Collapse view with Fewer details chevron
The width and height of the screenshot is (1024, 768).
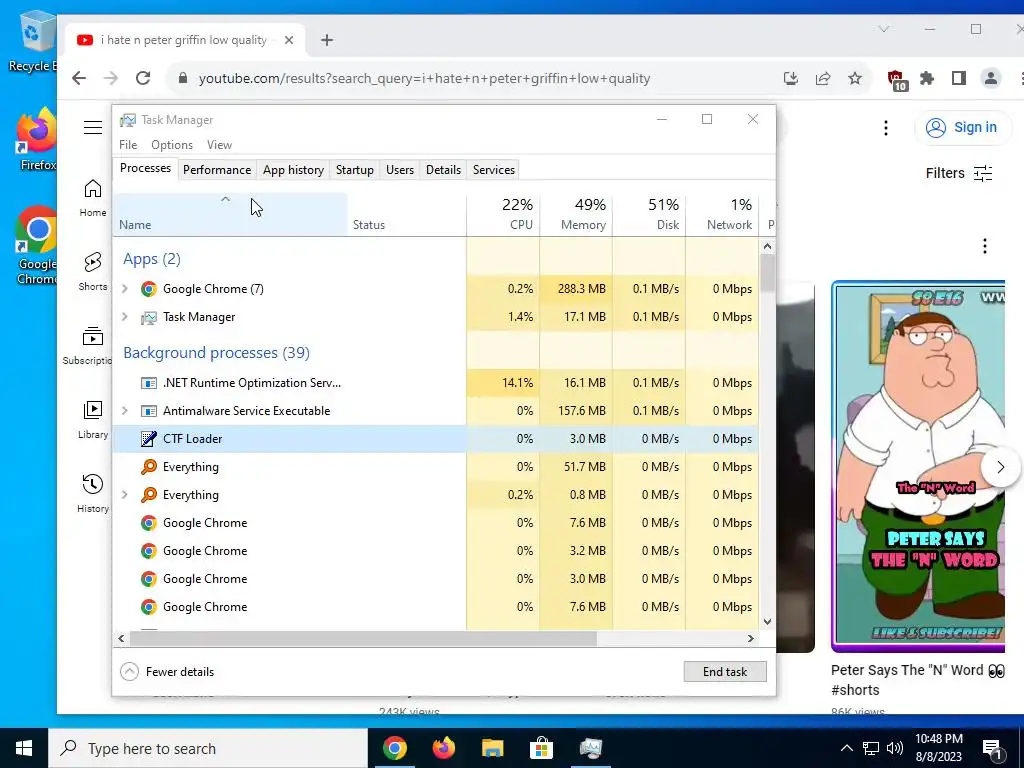tap(129, 671)
